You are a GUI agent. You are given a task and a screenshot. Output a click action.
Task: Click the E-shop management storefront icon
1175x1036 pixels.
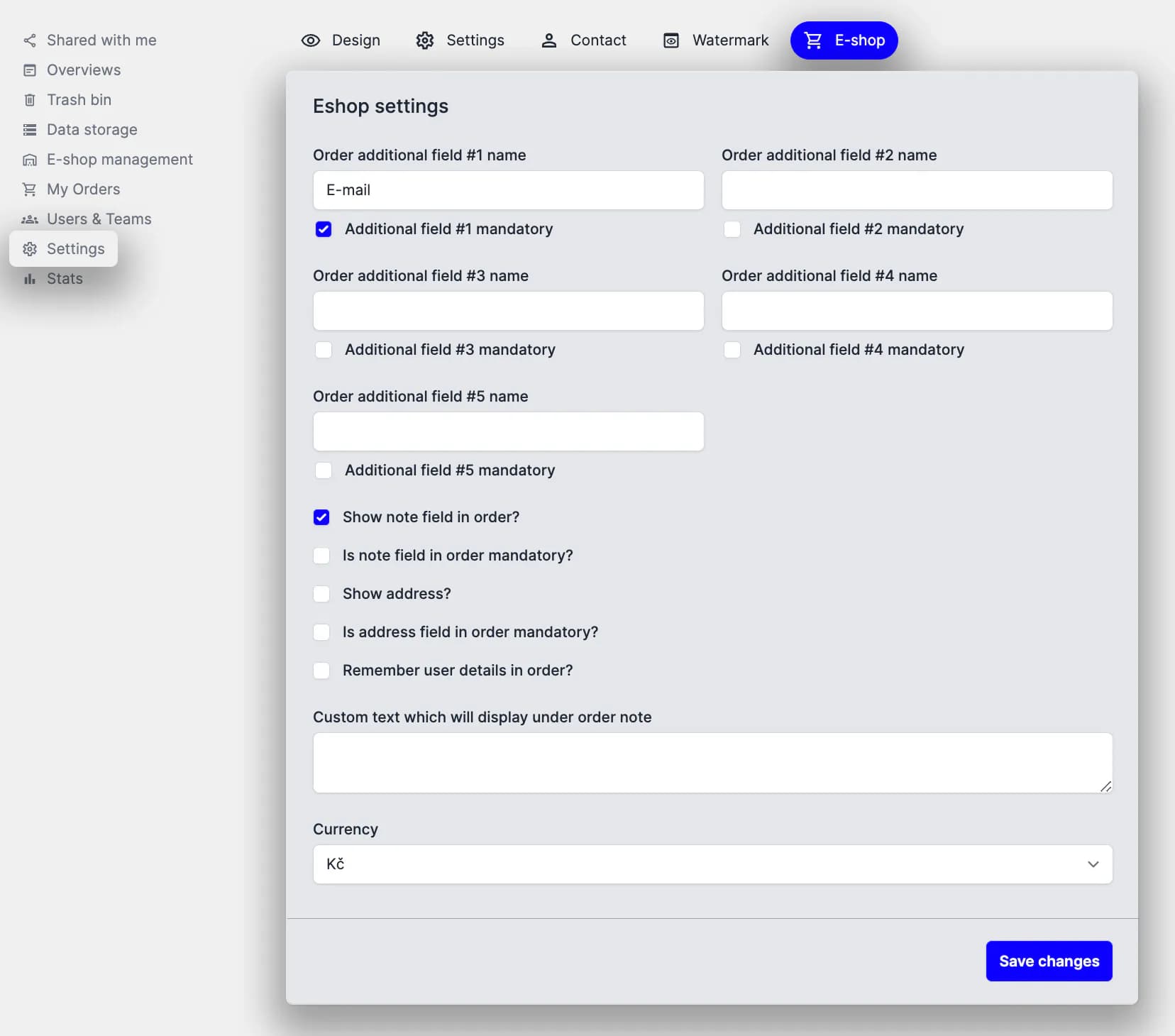coord(29,160)
